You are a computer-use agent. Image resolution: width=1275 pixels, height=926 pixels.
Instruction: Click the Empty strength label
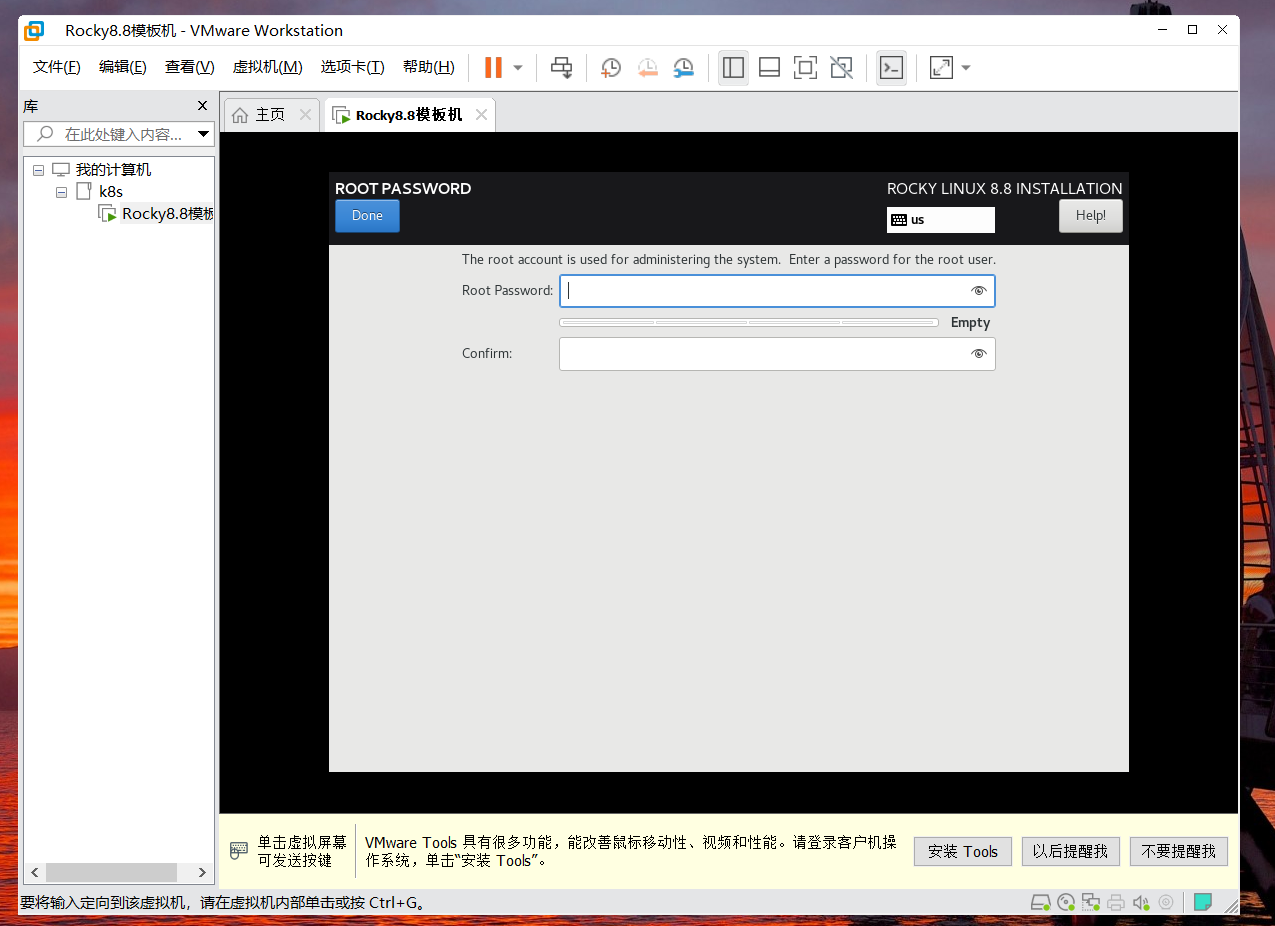pos(970,323)
